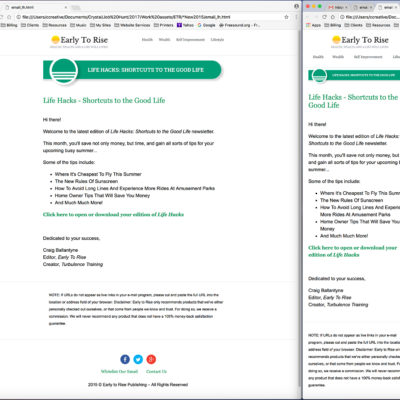Image resolution: width=400 pixels, height=400 pixels.
Task: Click 'Craig Ballantyne' signature in the right window
Action: pos(326,290)
